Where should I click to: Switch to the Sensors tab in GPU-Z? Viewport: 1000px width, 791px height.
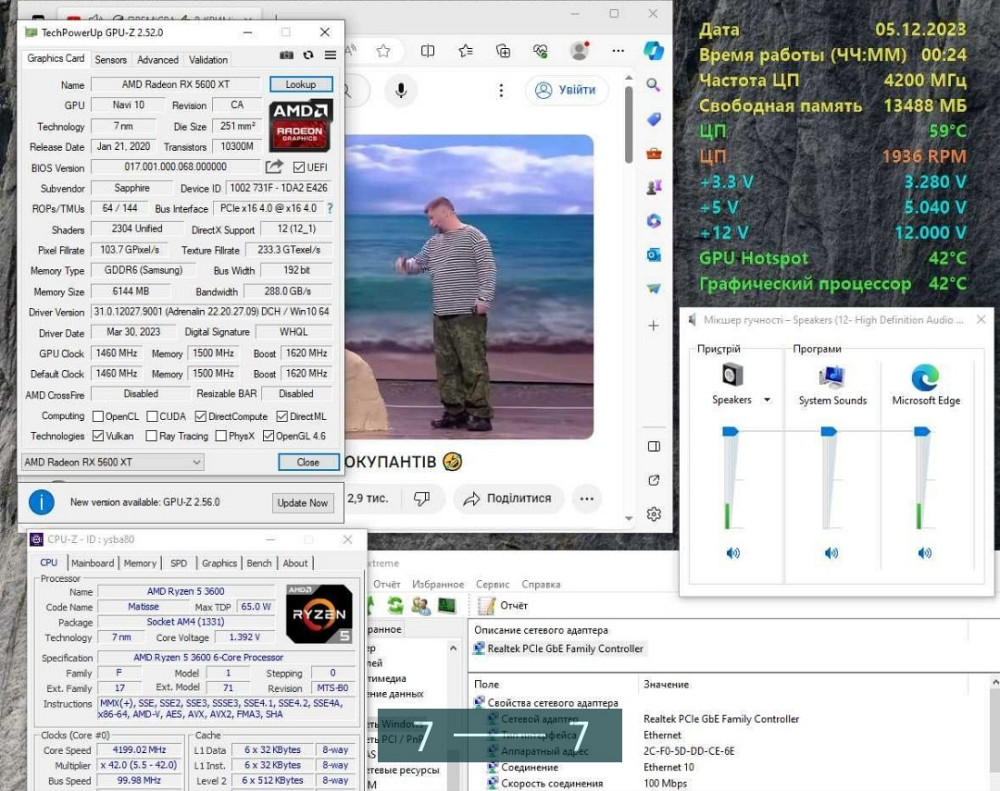(110, 59)
